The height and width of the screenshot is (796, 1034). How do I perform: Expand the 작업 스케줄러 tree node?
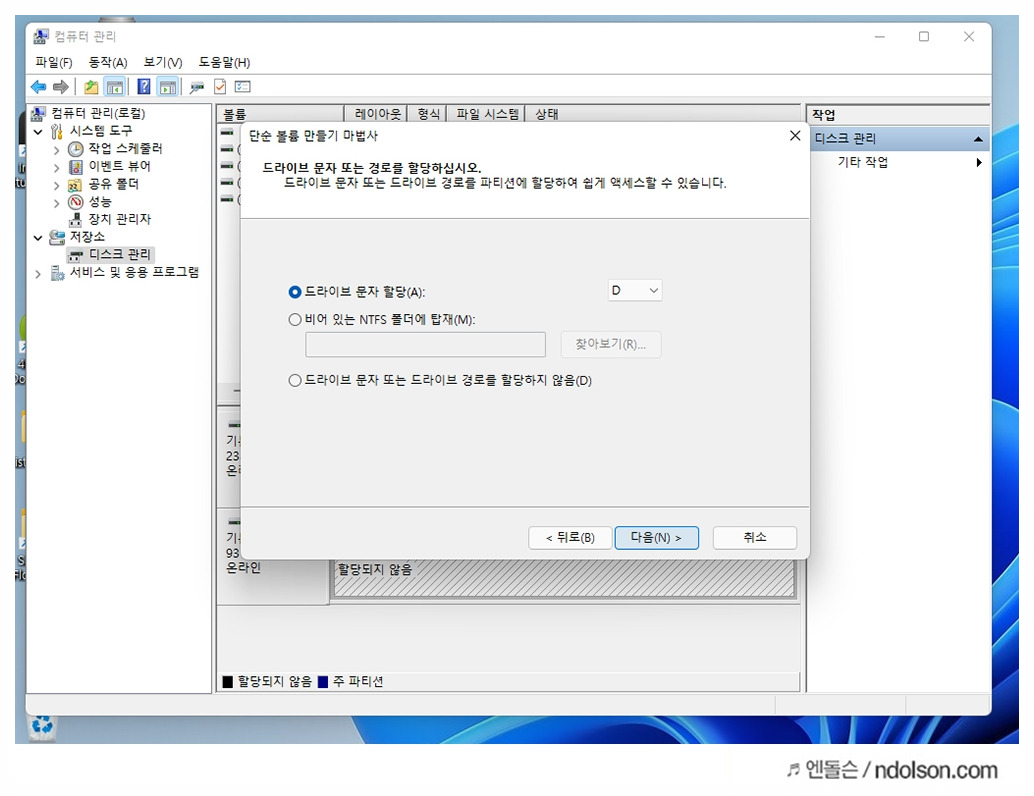(x=57, y=150)
